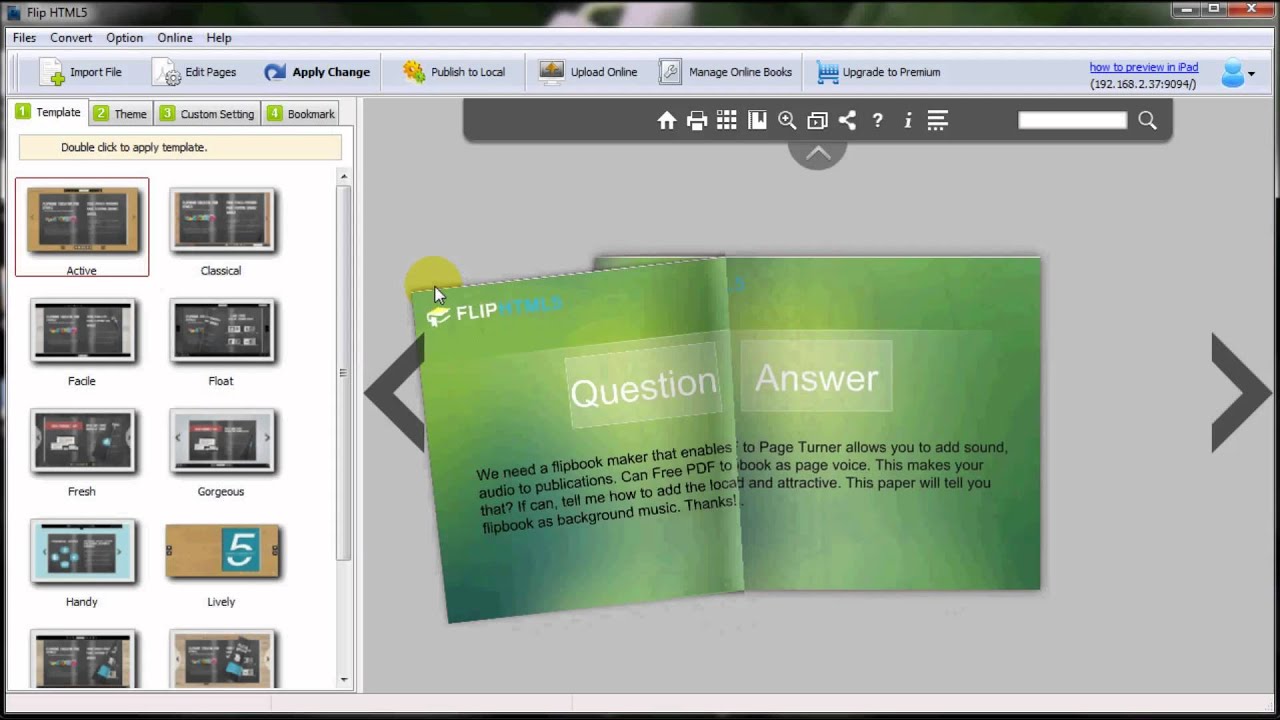Click Upgrade to Premium
The image size is (1280, 720).
click(x=878, y=72)
